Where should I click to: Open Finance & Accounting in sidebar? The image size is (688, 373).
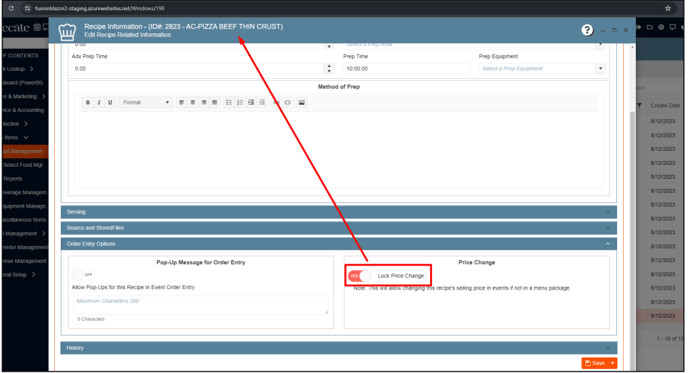click(25, 110)
